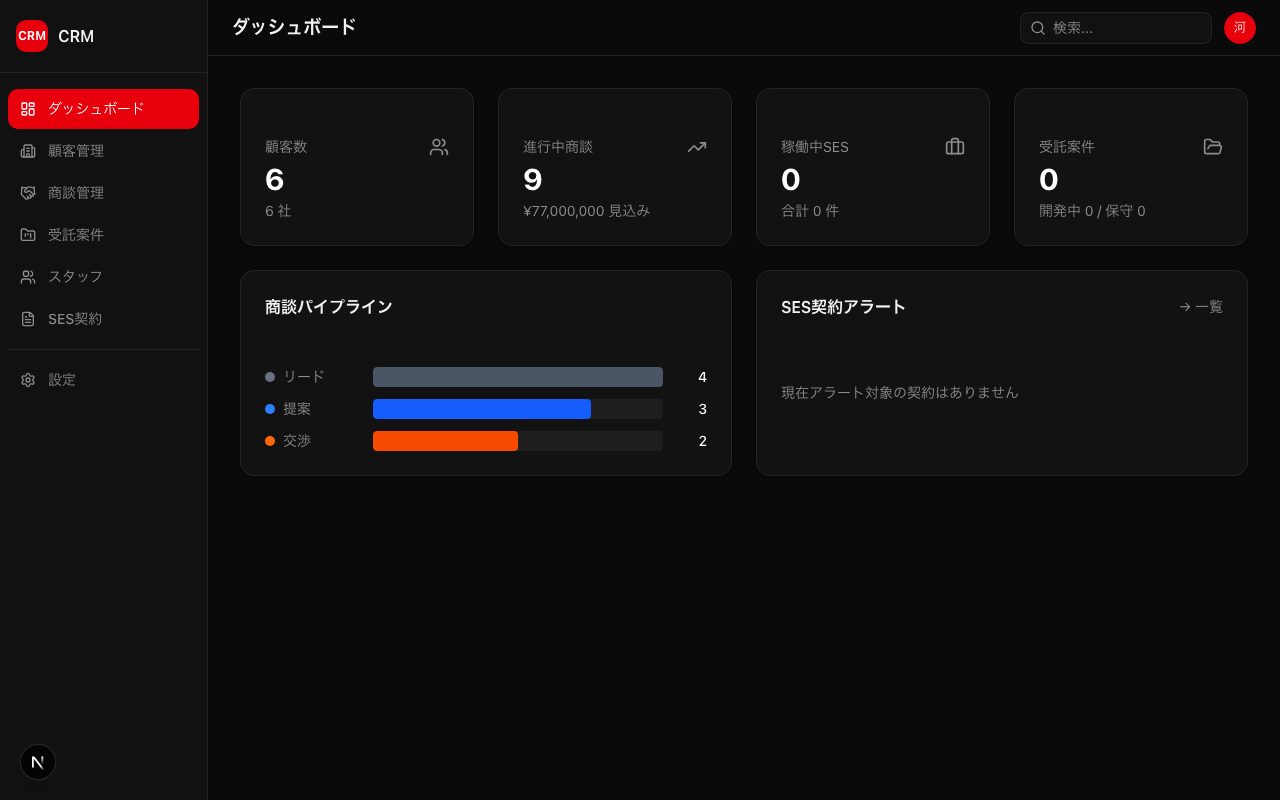The width and height of the screenshot is (1280, 800).
Task: Click the gray リード pipeline bar
Action: tap(517, 377)
